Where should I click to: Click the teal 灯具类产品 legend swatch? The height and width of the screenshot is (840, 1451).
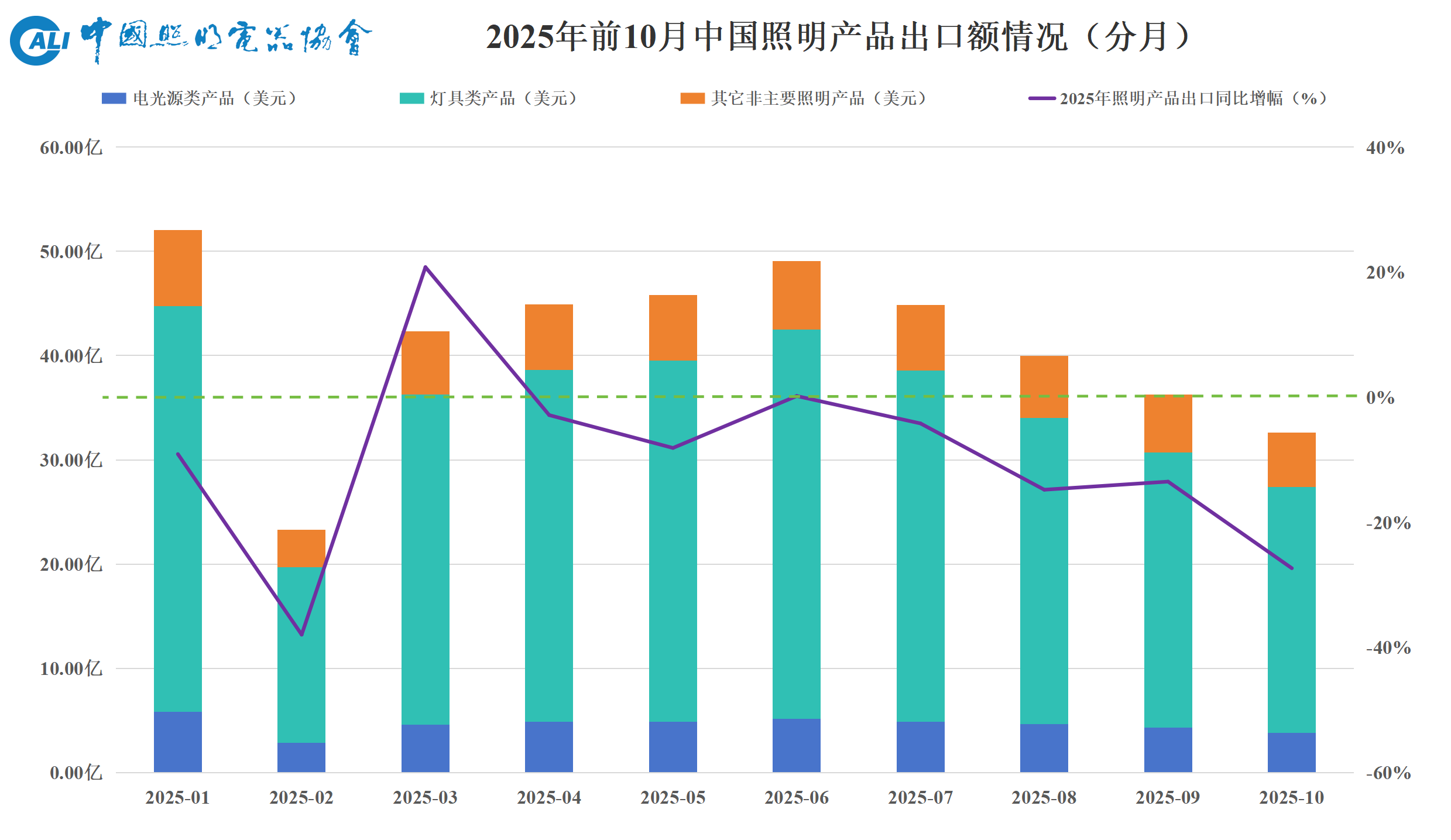(x=411, y=98)
